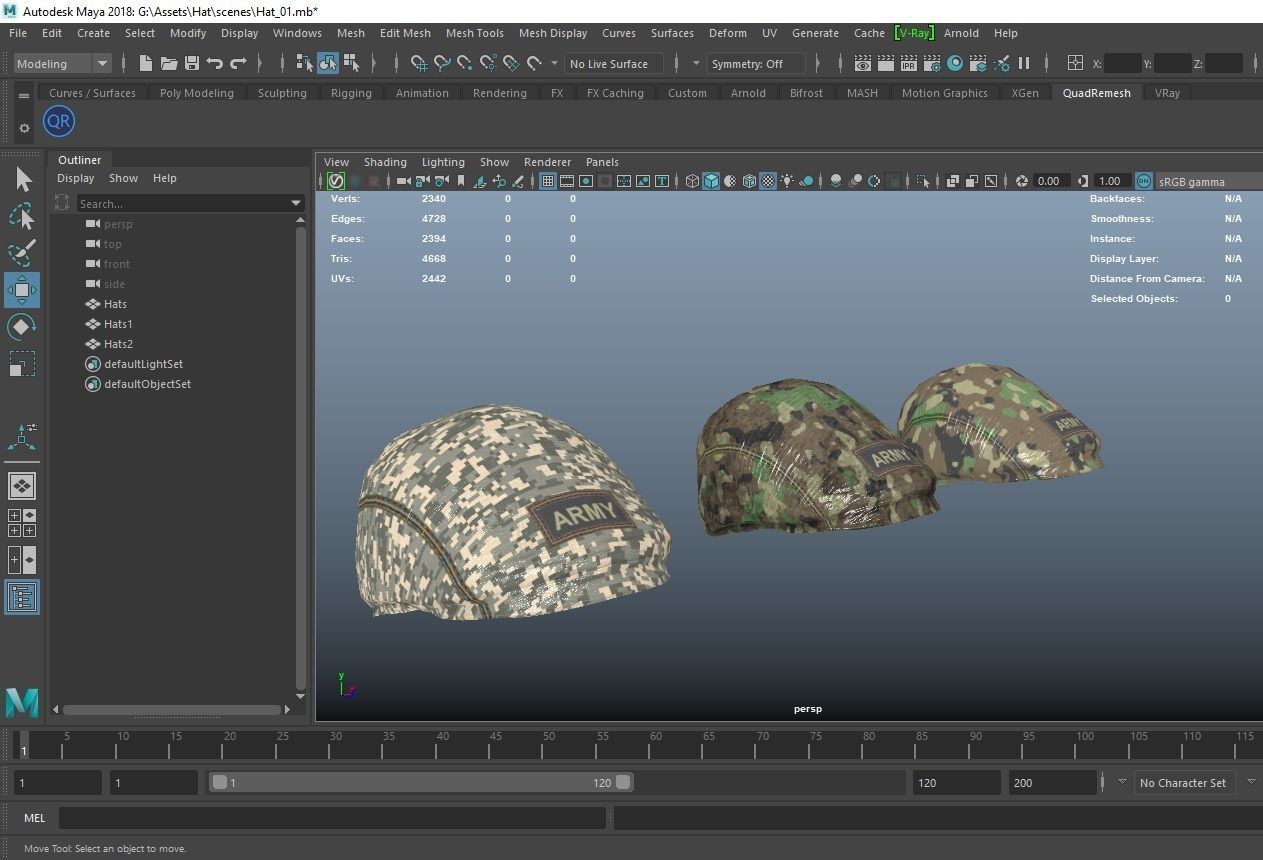Undo the last action via the undo arrow
The height and width of the screenshot is (860, 1263).
point(215,63)
